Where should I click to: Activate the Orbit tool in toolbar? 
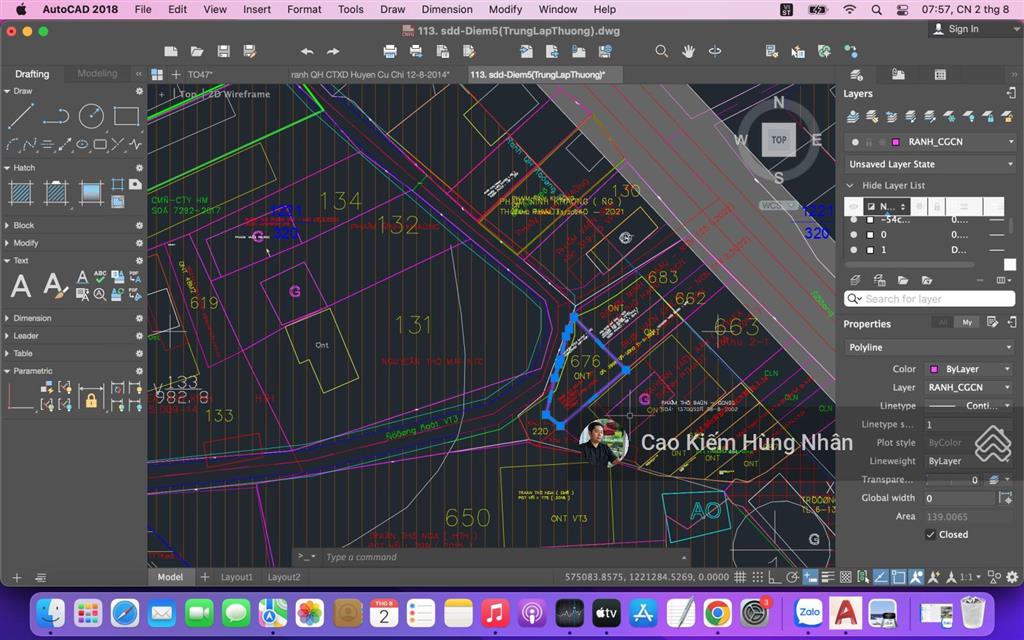pyautogui.click(x=715, y=52)
